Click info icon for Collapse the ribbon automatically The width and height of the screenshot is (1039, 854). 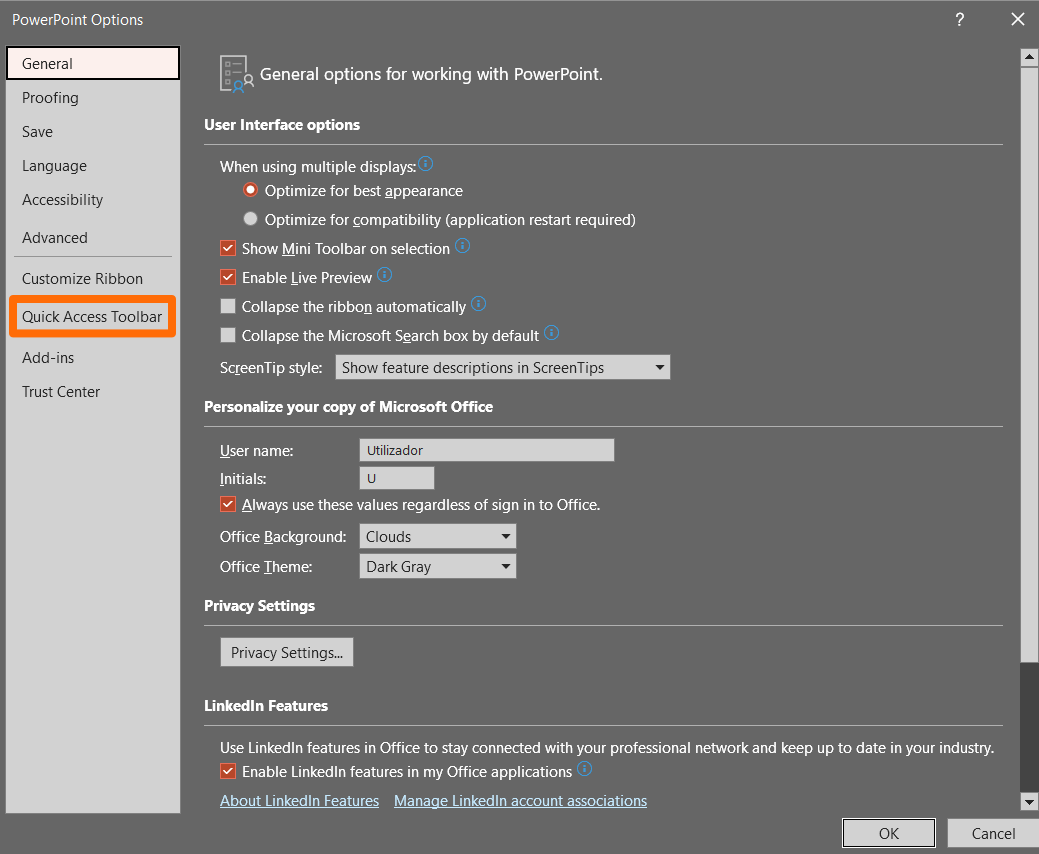click(478, 304)
